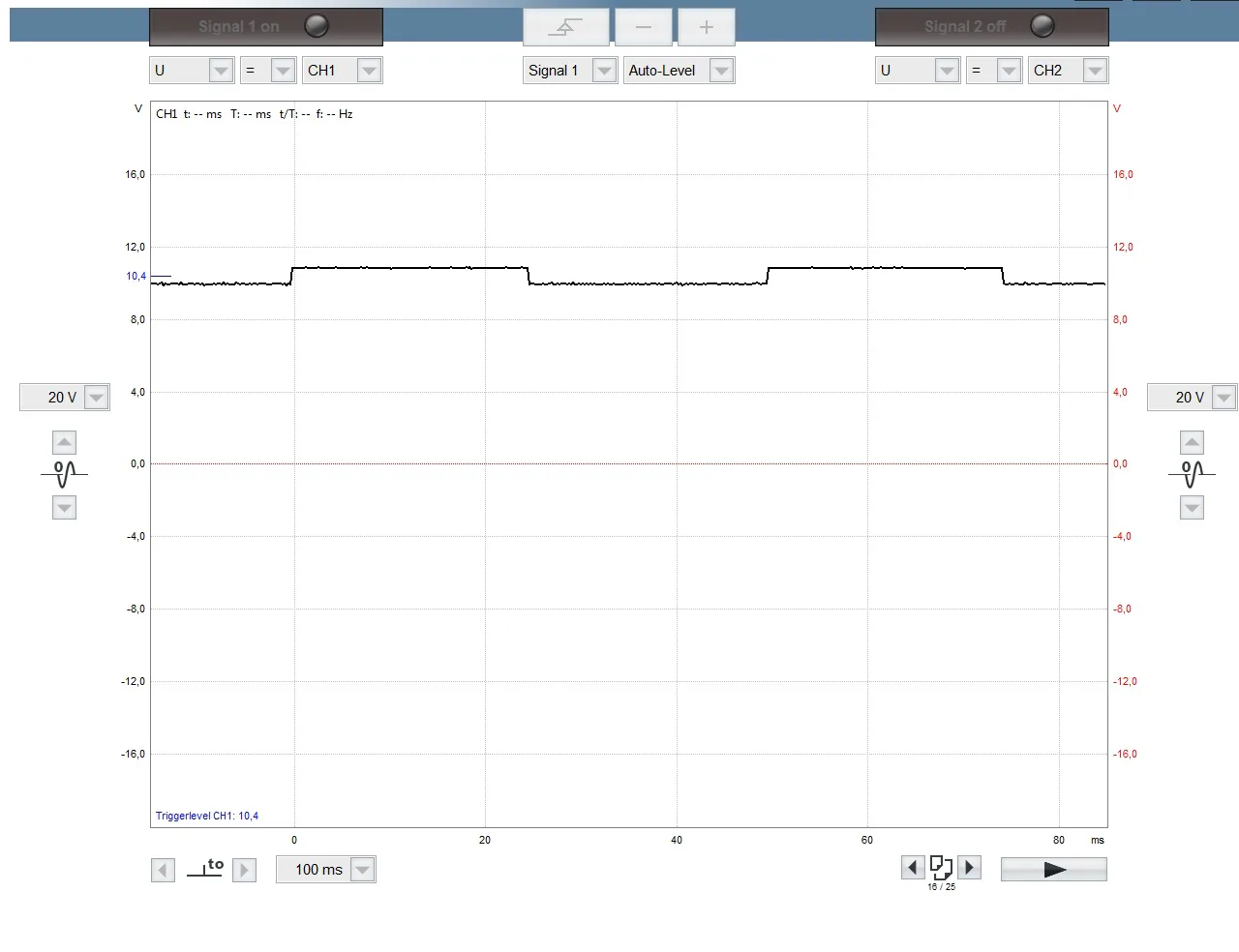
Task: Click the rising edge trigger slope icon
Action: click(x=565, y=27)
